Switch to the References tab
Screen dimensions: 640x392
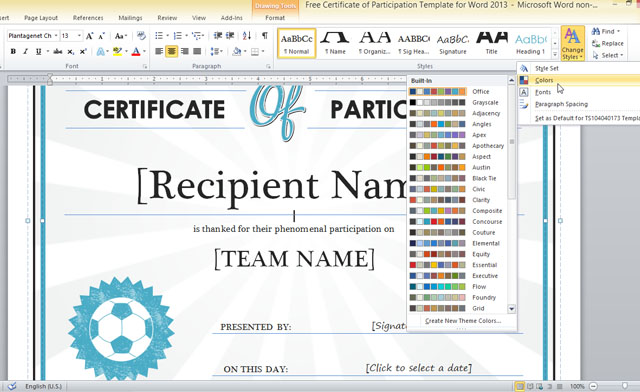(88, 18)
